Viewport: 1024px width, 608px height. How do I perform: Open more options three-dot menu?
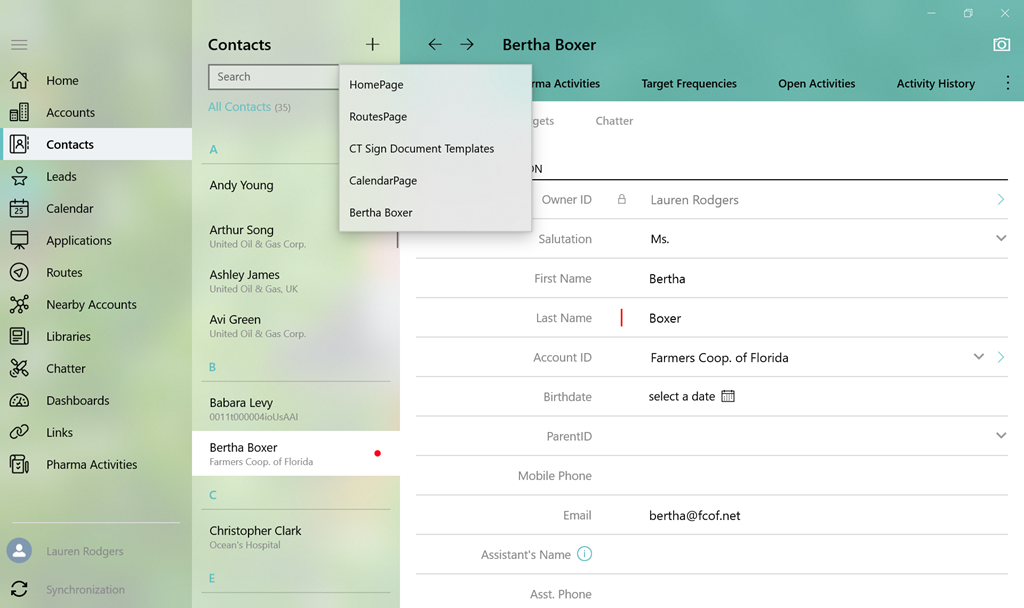pos(1007,84)
